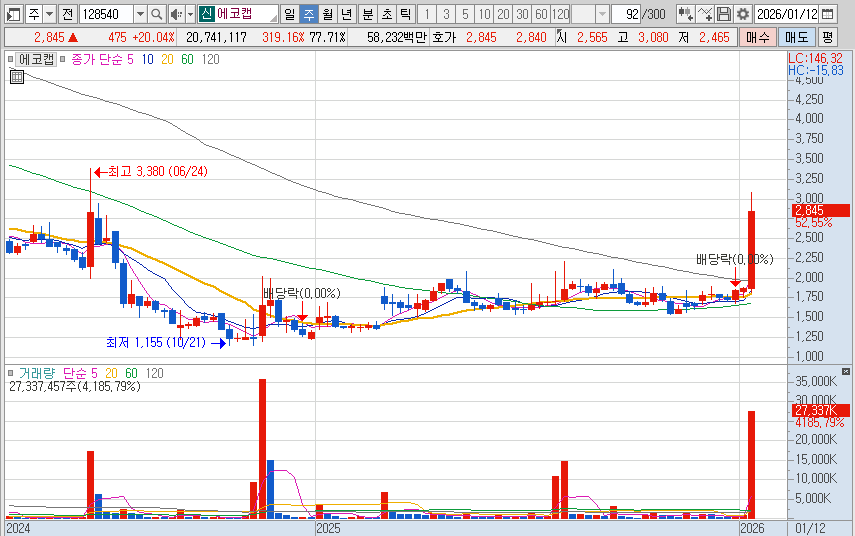Open the calendar date picker icon

828,14
